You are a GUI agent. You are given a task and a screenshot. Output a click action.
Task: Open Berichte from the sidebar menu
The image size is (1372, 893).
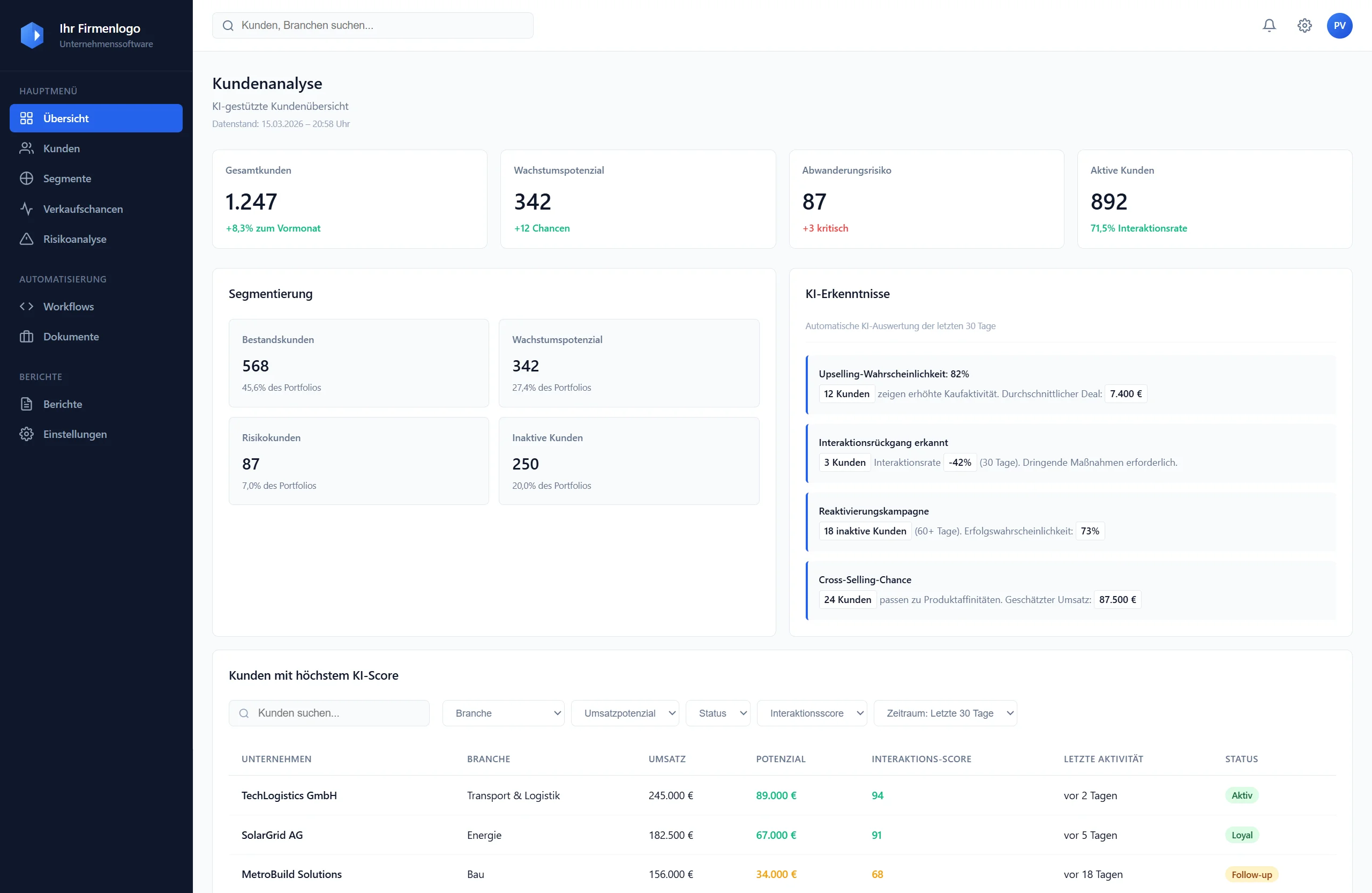click(x=63, y=404)
